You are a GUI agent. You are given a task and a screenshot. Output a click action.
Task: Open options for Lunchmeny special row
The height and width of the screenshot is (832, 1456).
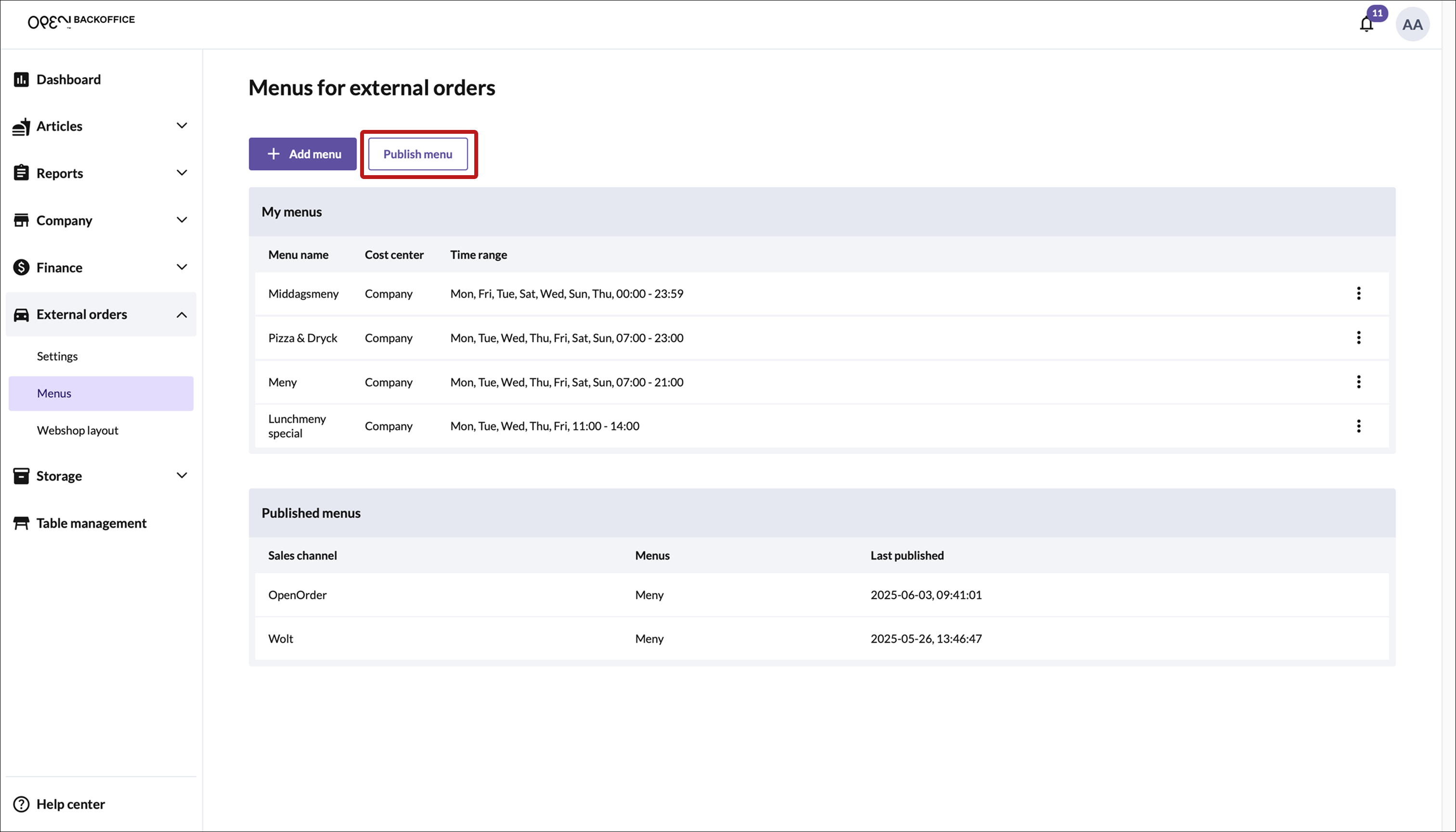point(1358,426)
